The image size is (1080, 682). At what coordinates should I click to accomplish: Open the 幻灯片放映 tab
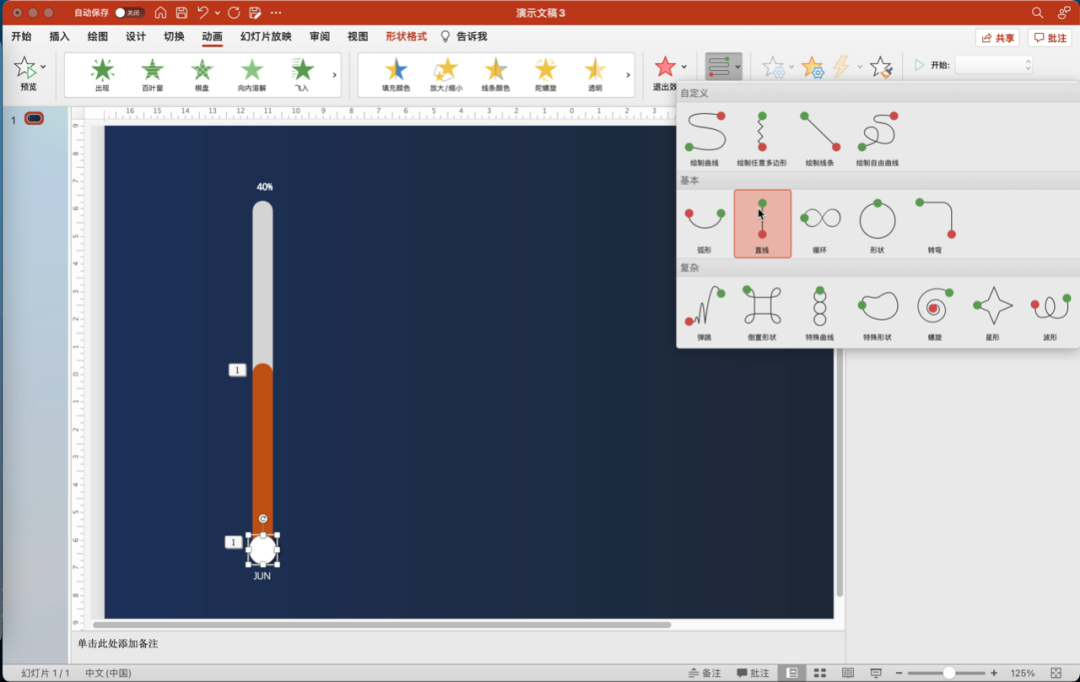[266, 37]
